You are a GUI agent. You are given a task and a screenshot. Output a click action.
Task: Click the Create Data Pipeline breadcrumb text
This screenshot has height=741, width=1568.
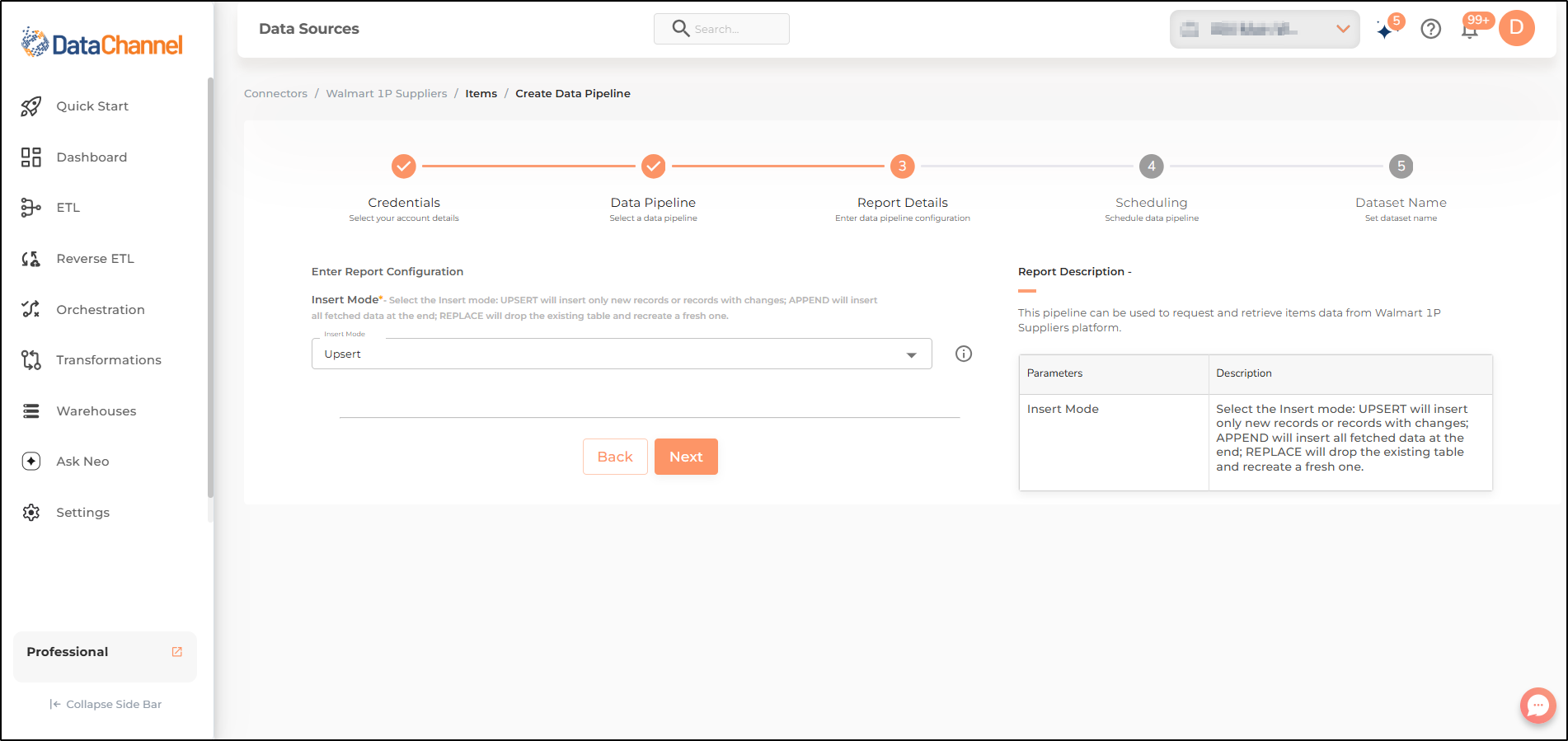573,94
